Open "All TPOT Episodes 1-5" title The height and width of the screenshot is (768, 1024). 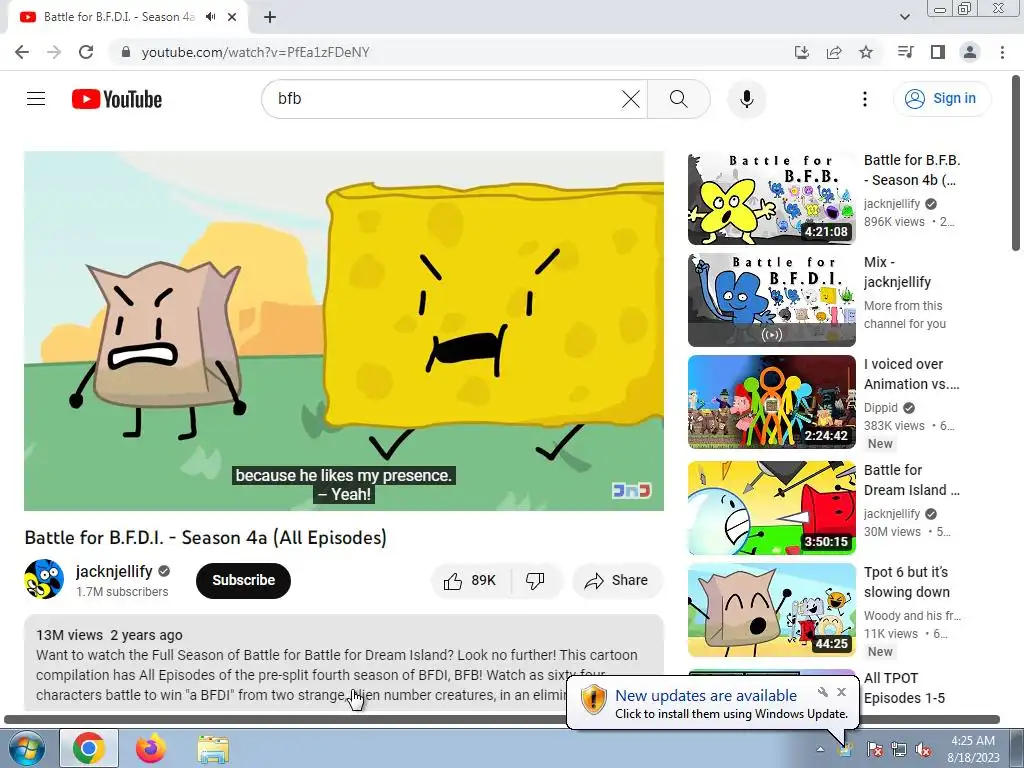click(x=904, y=688)
